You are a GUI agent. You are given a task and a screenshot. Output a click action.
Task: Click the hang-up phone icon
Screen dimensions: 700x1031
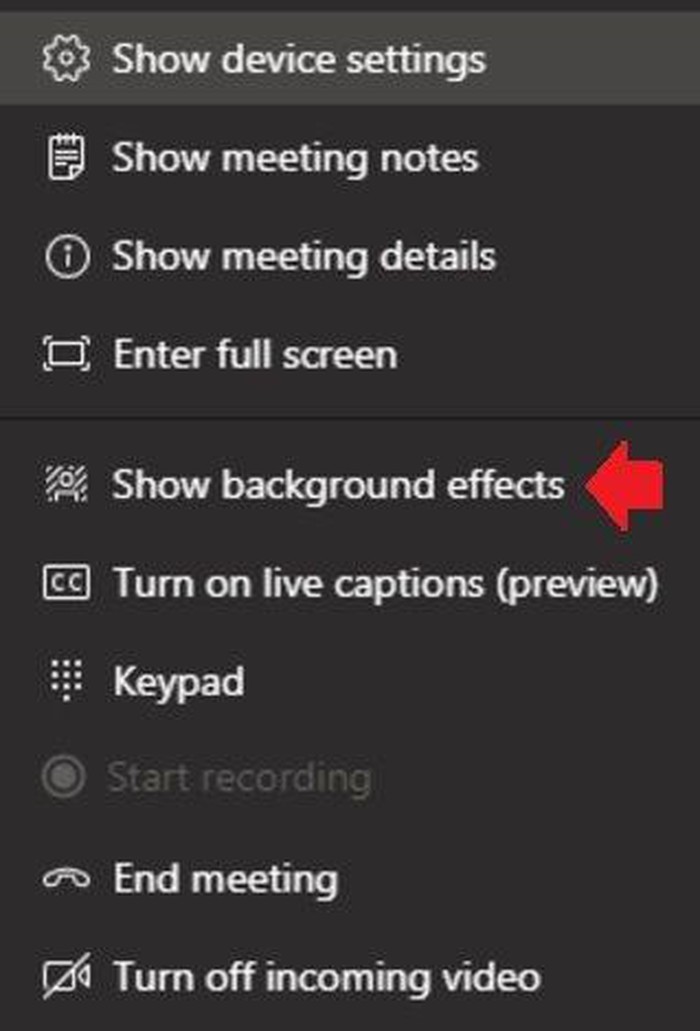click(x=67, y=880)
